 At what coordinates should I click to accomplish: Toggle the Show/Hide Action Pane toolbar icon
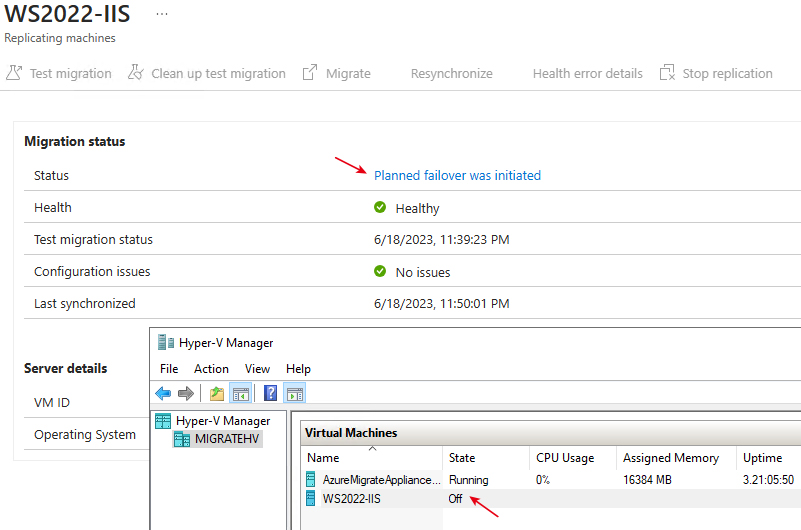coord(295,394)
